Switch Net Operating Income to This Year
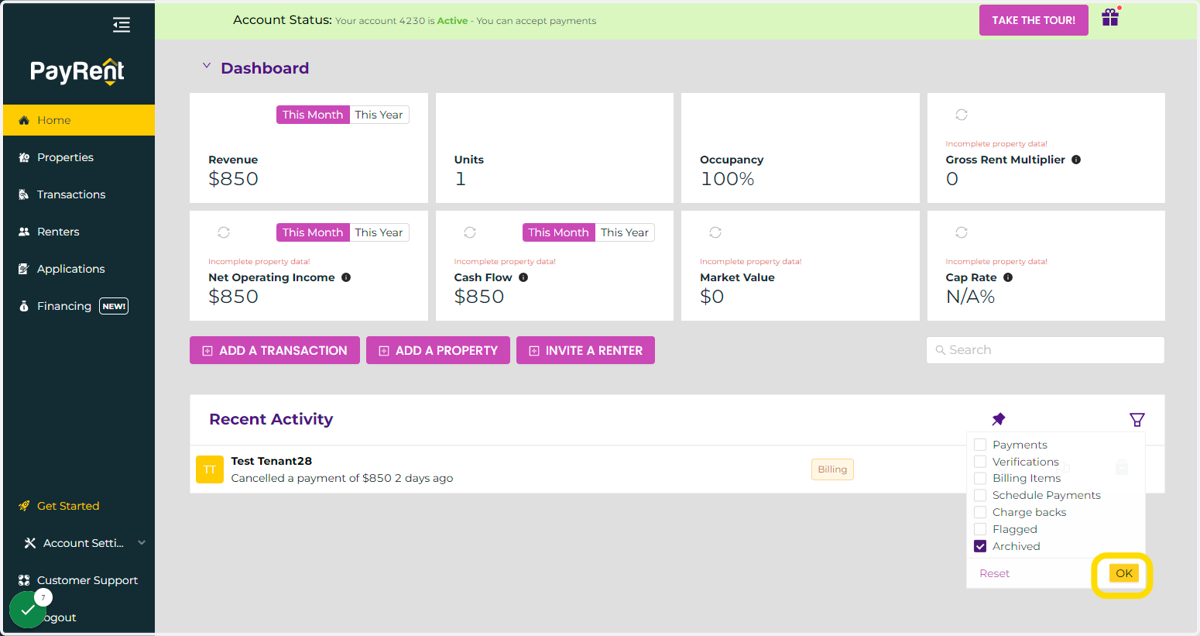This screenshot has height=636, width=1200. [379, 232]
